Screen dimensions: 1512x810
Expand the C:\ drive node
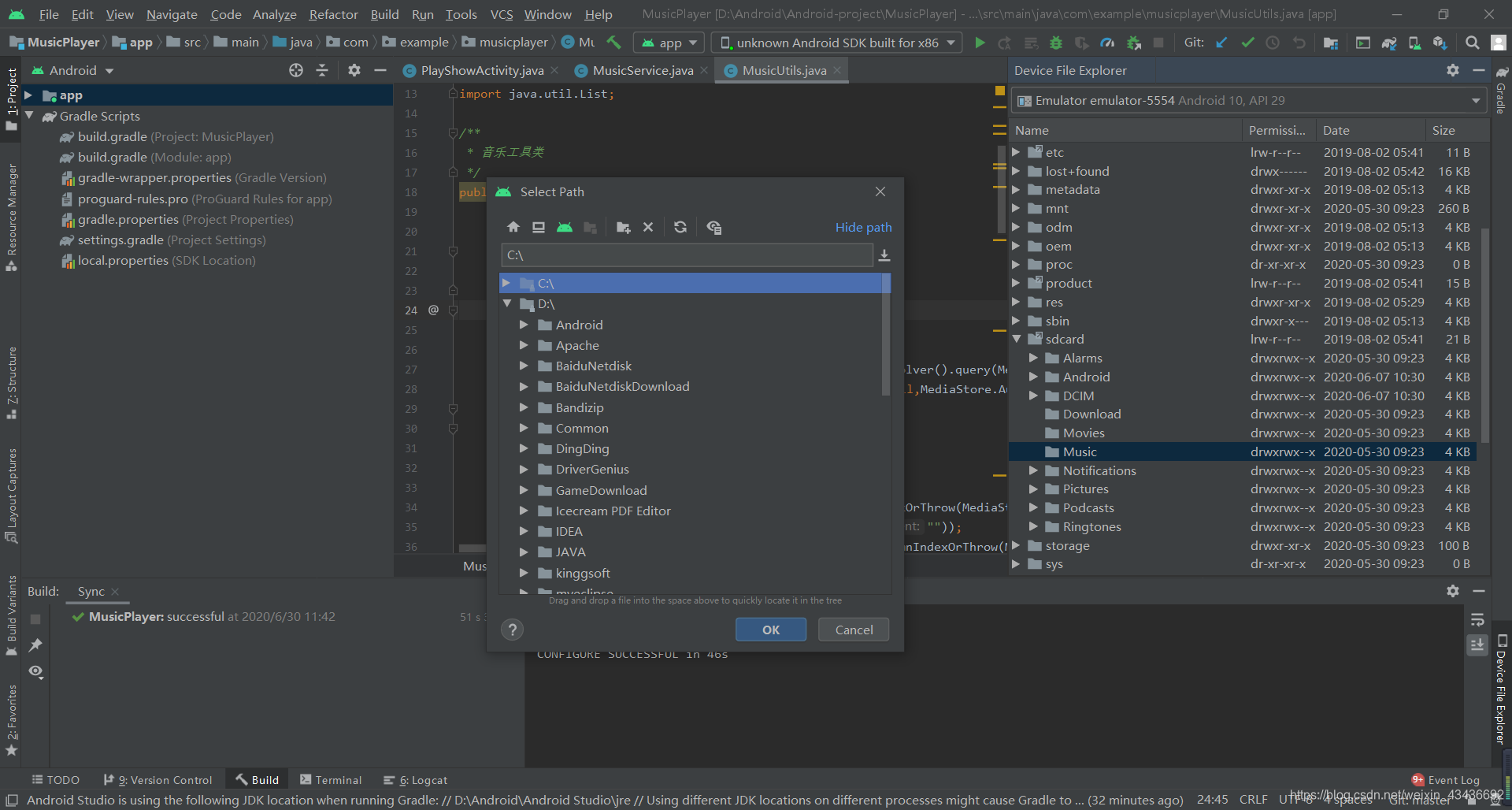[x=506, y=283]
